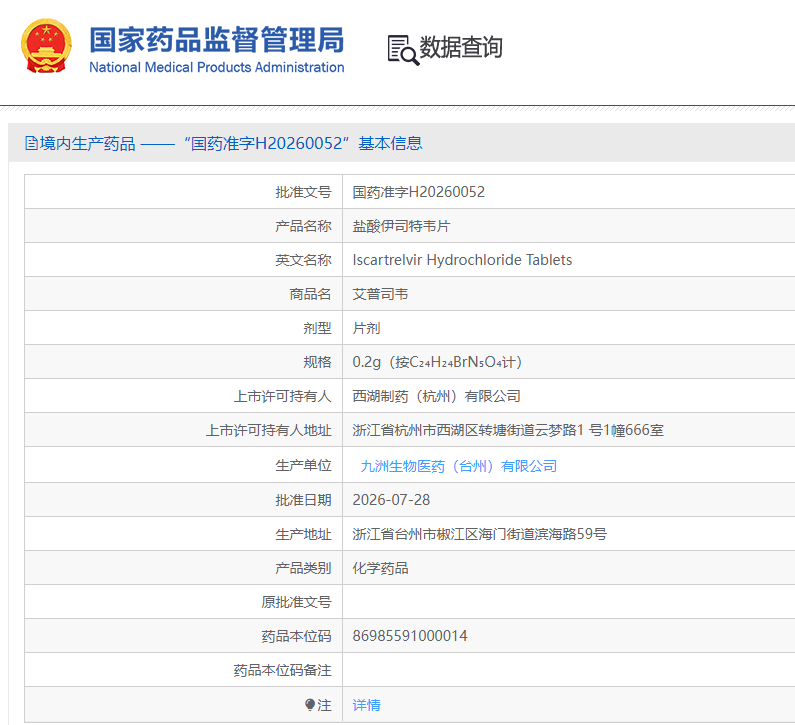Image resolution: width=795 pixels, height=725 pixels.
Task: Select Iscartrelvir Hydrochloride Tablets text
Action: (x=462, y=260)
